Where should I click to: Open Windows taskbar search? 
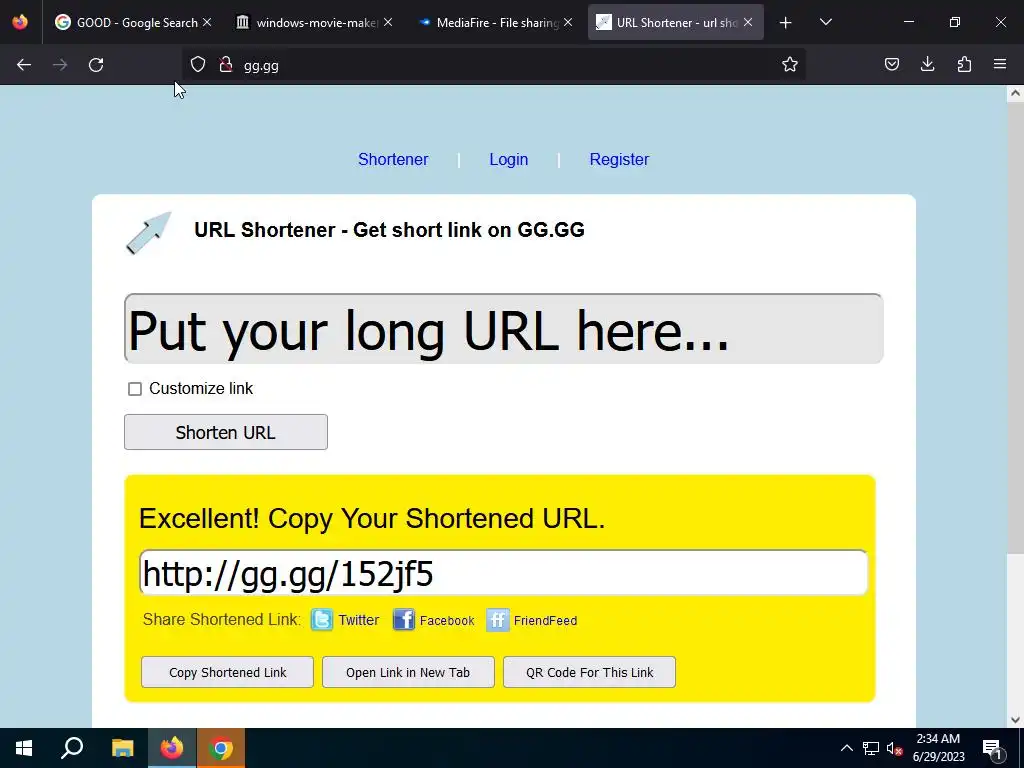tap(72, 748)
